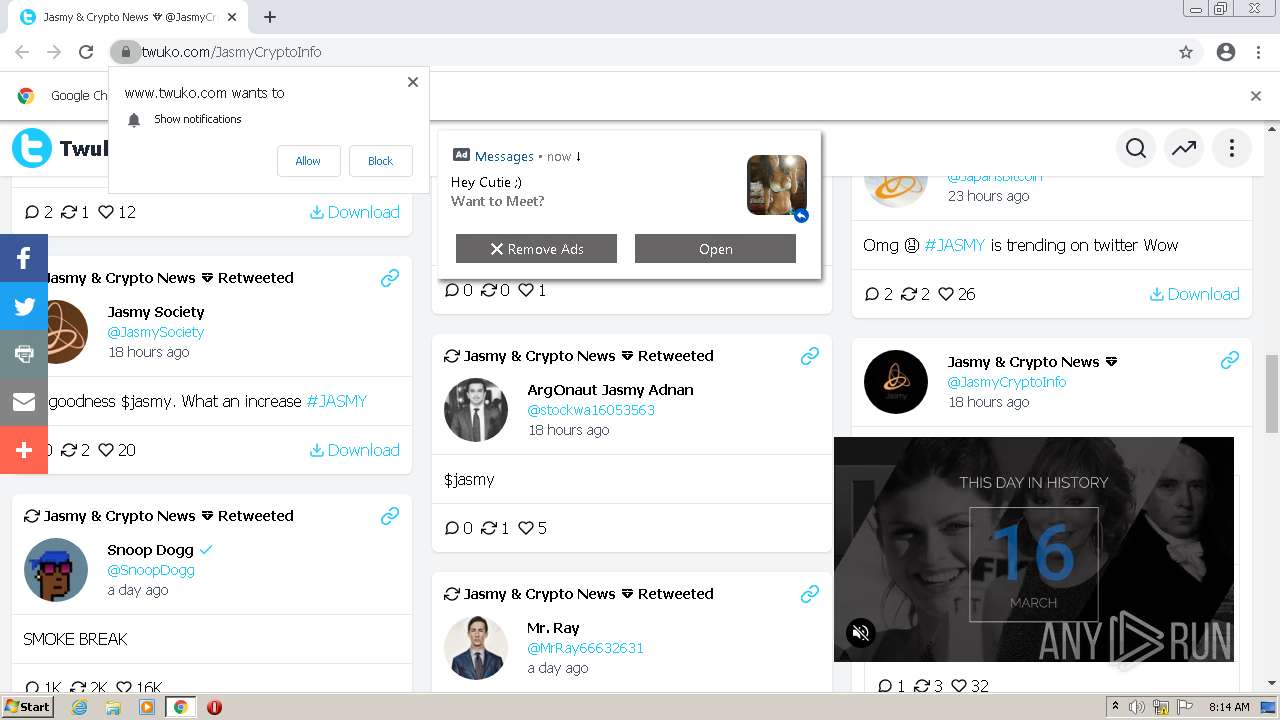
Task: Show hidden system tray icons
Action: click(x=1115, y=707)
